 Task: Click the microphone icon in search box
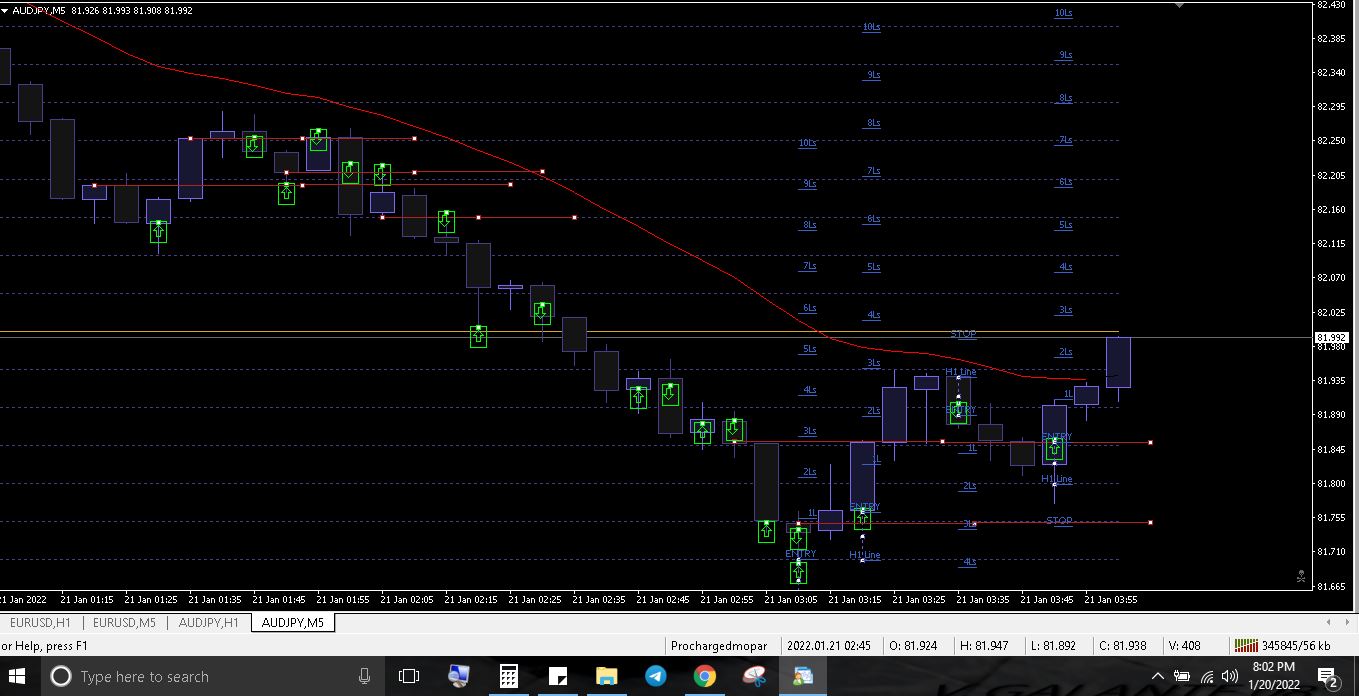tap(365, 677)
